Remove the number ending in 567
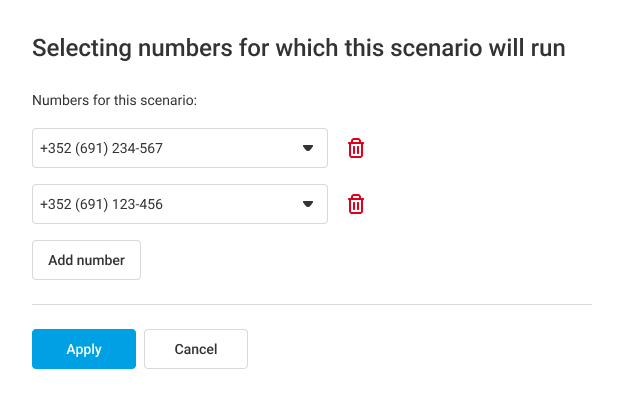 coord(356,148)
